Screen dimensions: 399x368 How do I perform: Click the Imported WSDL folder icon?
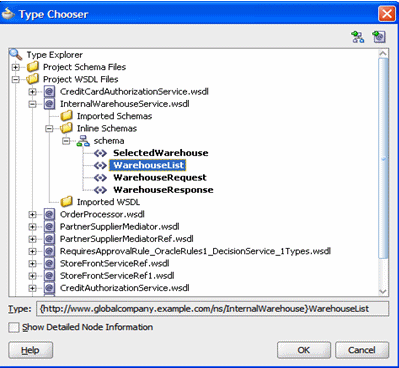(x=66, y=202)
